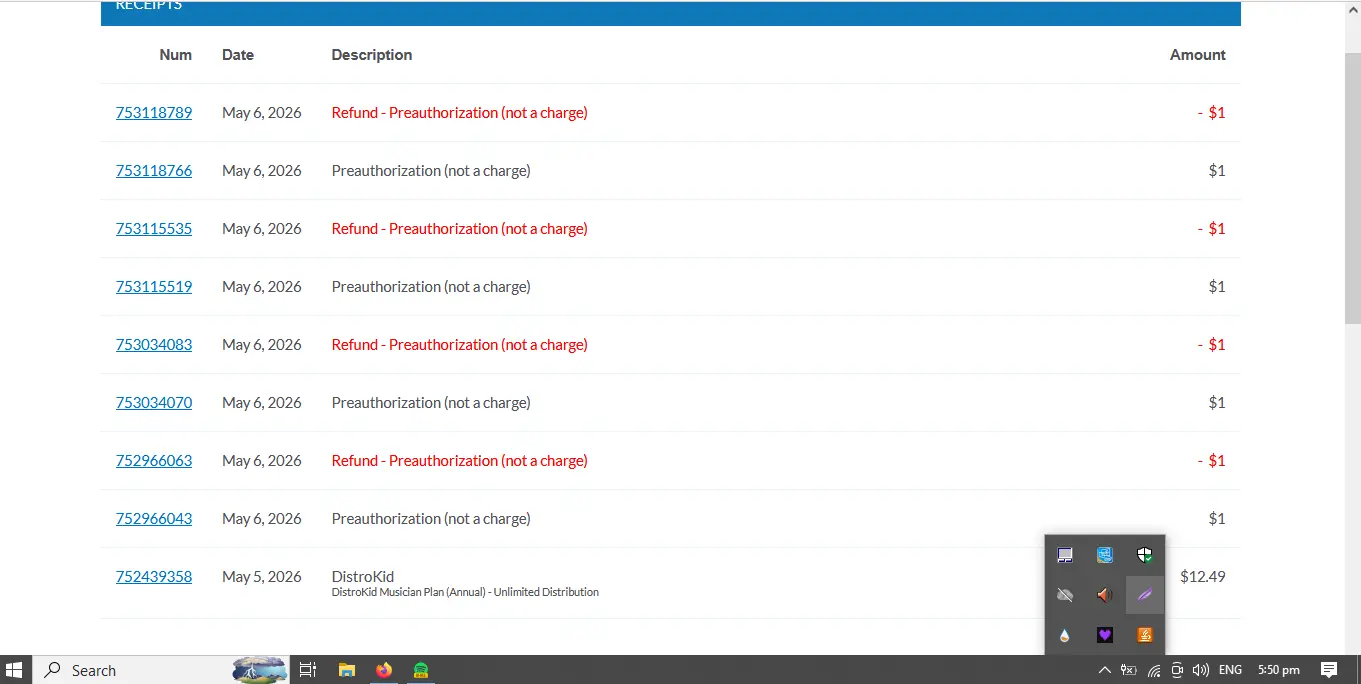
Task: Open the clock showing 5:50 pm
Action: [x=1278, y=670]
